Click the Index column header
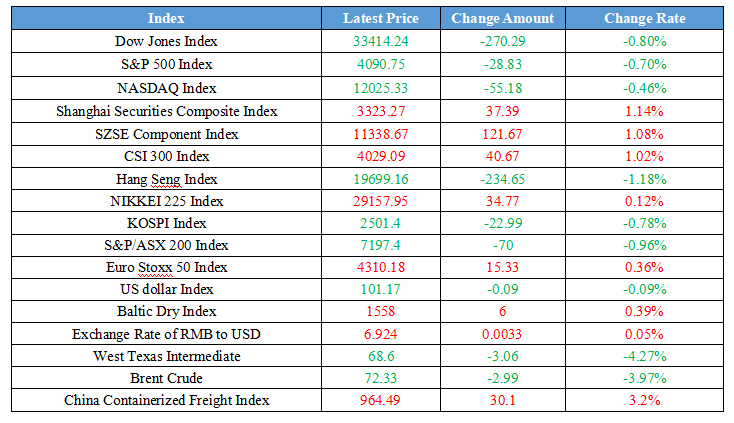The height and width of the screenshot is (423, 734). coord(166,18)
